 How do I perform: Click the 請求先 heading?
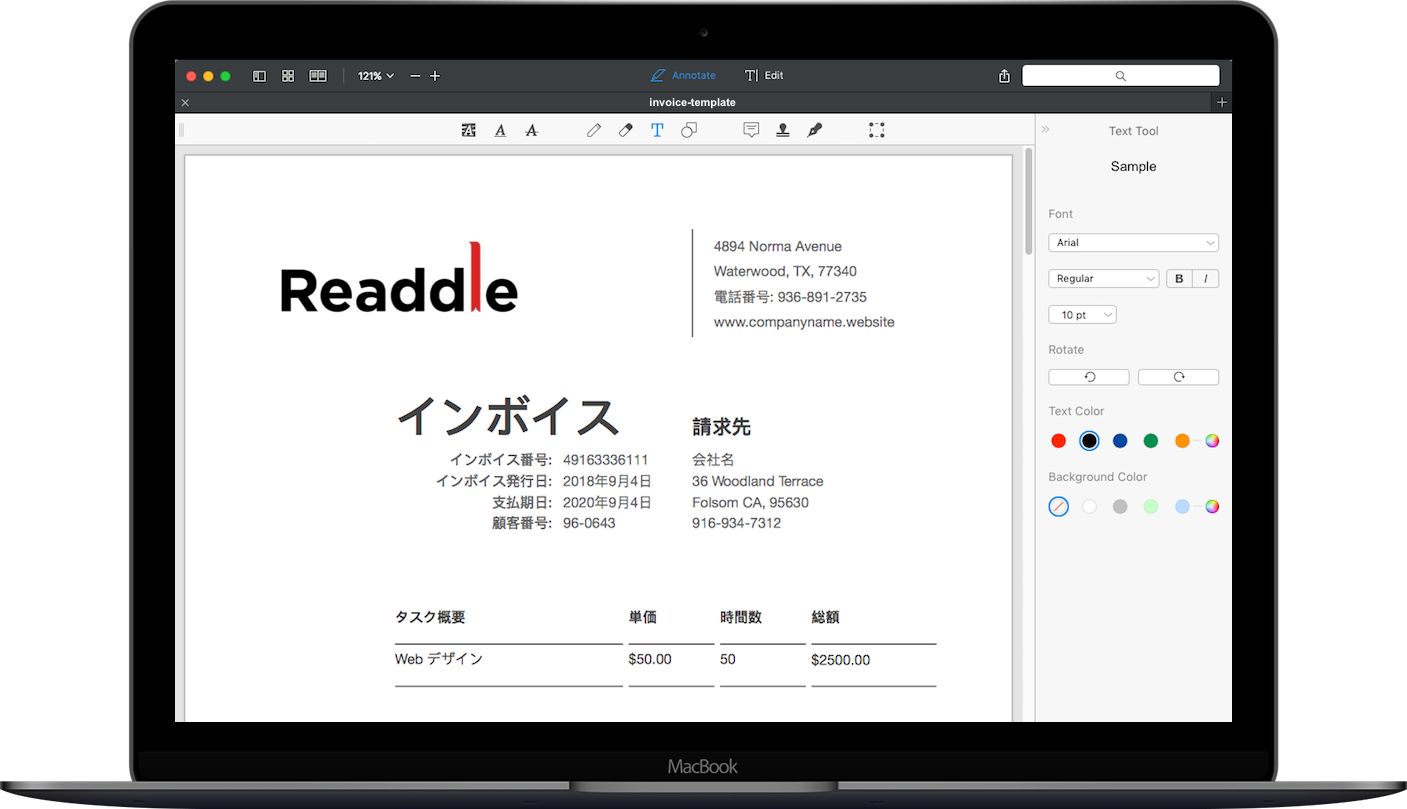coord(722,427)
